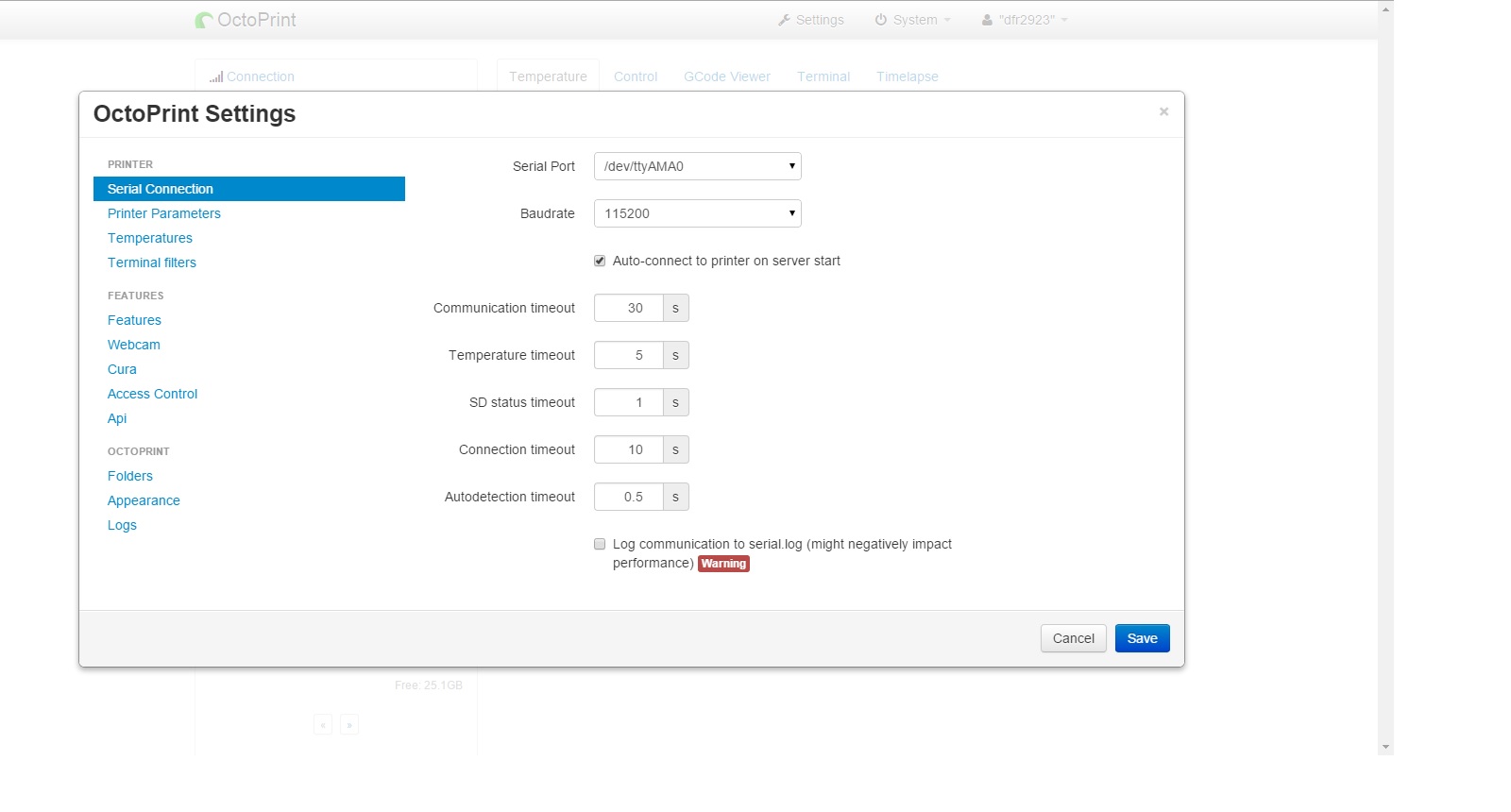Click the red Warning badge
This screenshot has width=1511, height=812.
click(x=723, y=564)
